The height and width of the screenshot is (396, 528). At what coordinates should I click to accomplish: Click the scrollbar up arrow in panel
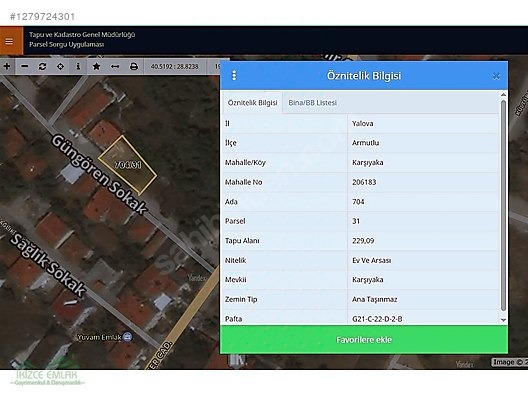tap(503, 95)
